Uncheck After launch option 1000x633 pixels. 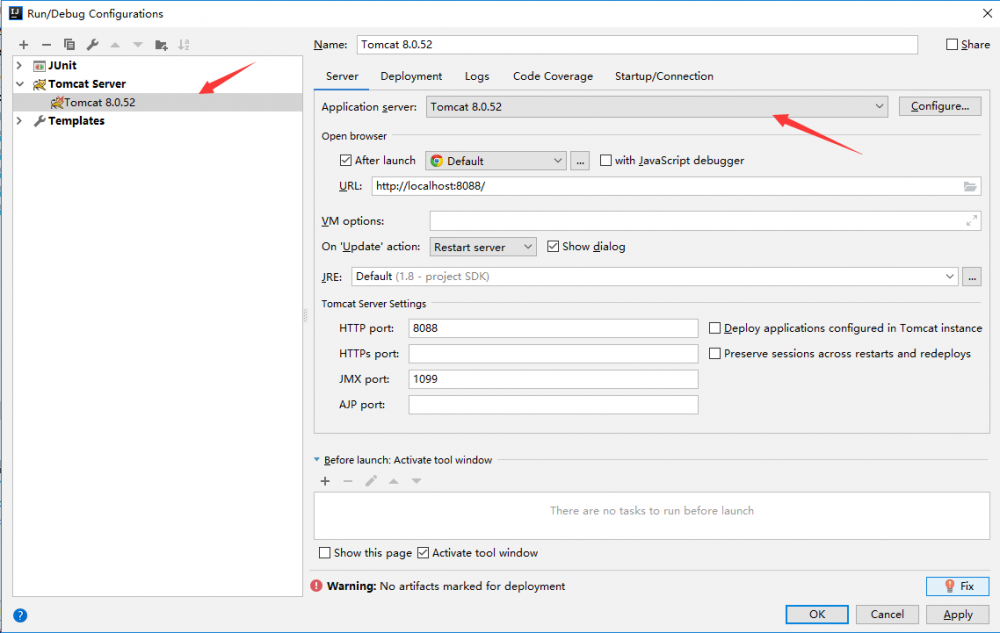346,160
